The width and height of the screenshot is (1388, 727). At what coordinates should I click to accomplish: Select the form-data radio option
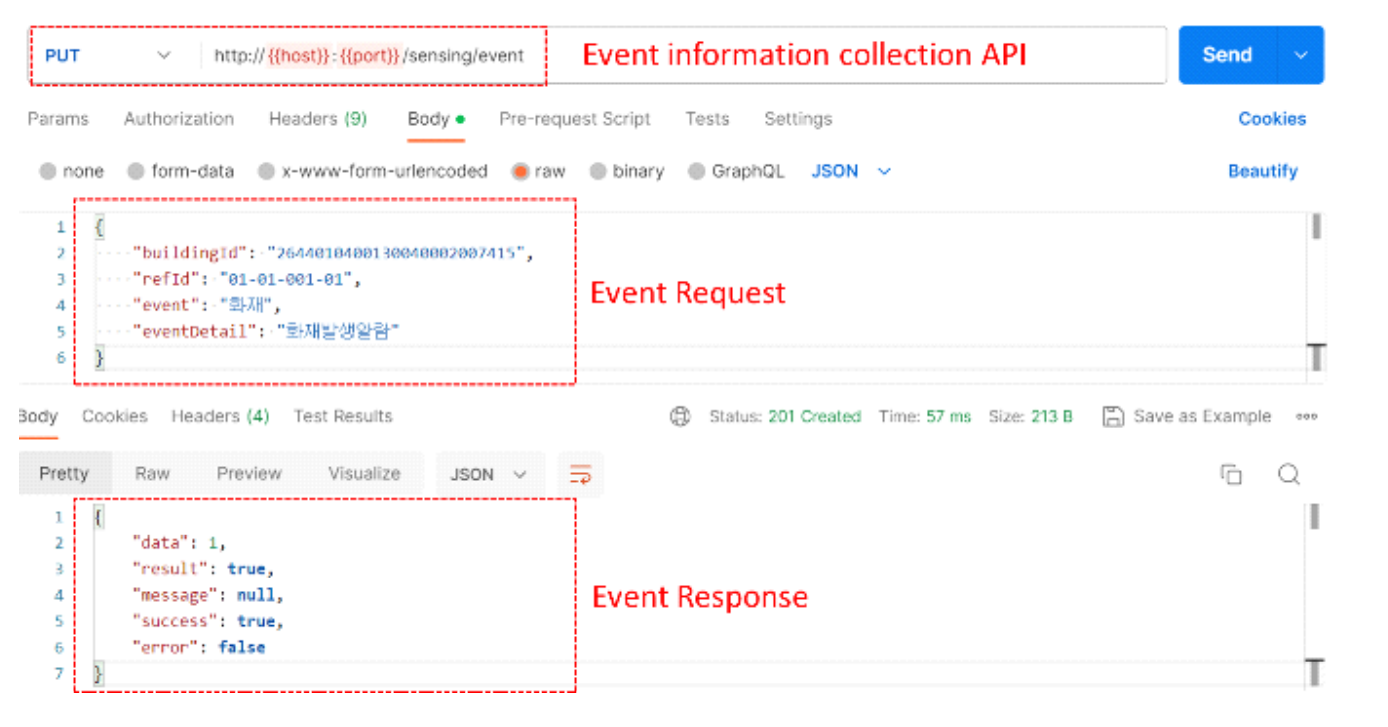pos(136,172)
